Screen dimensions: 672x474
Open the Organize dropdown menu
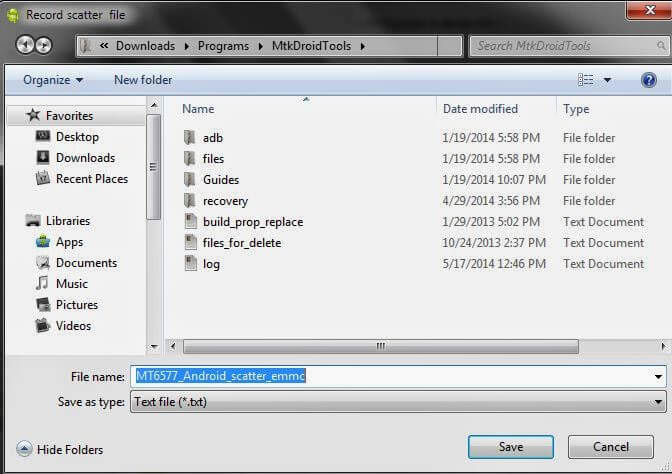pos(53,80)
